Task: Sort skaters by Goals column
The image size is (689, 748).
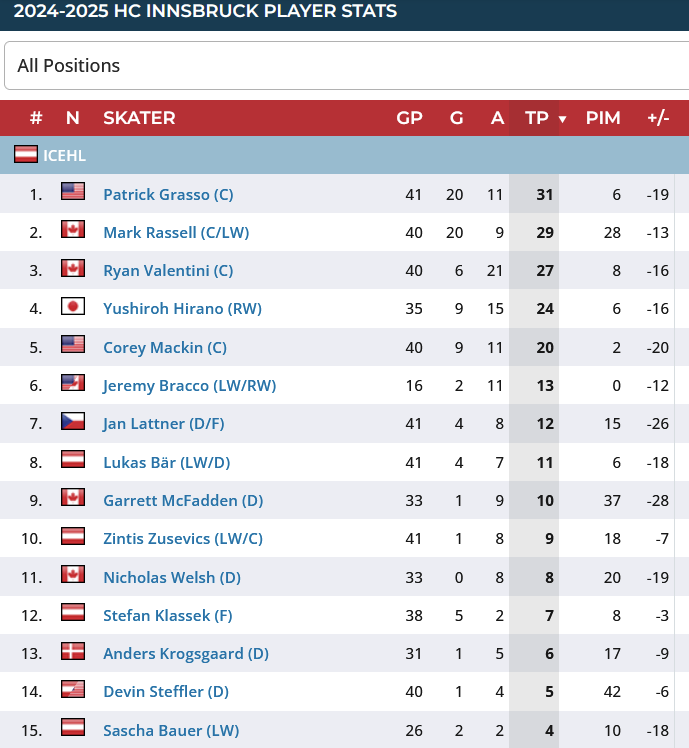Action: [457, 118]
